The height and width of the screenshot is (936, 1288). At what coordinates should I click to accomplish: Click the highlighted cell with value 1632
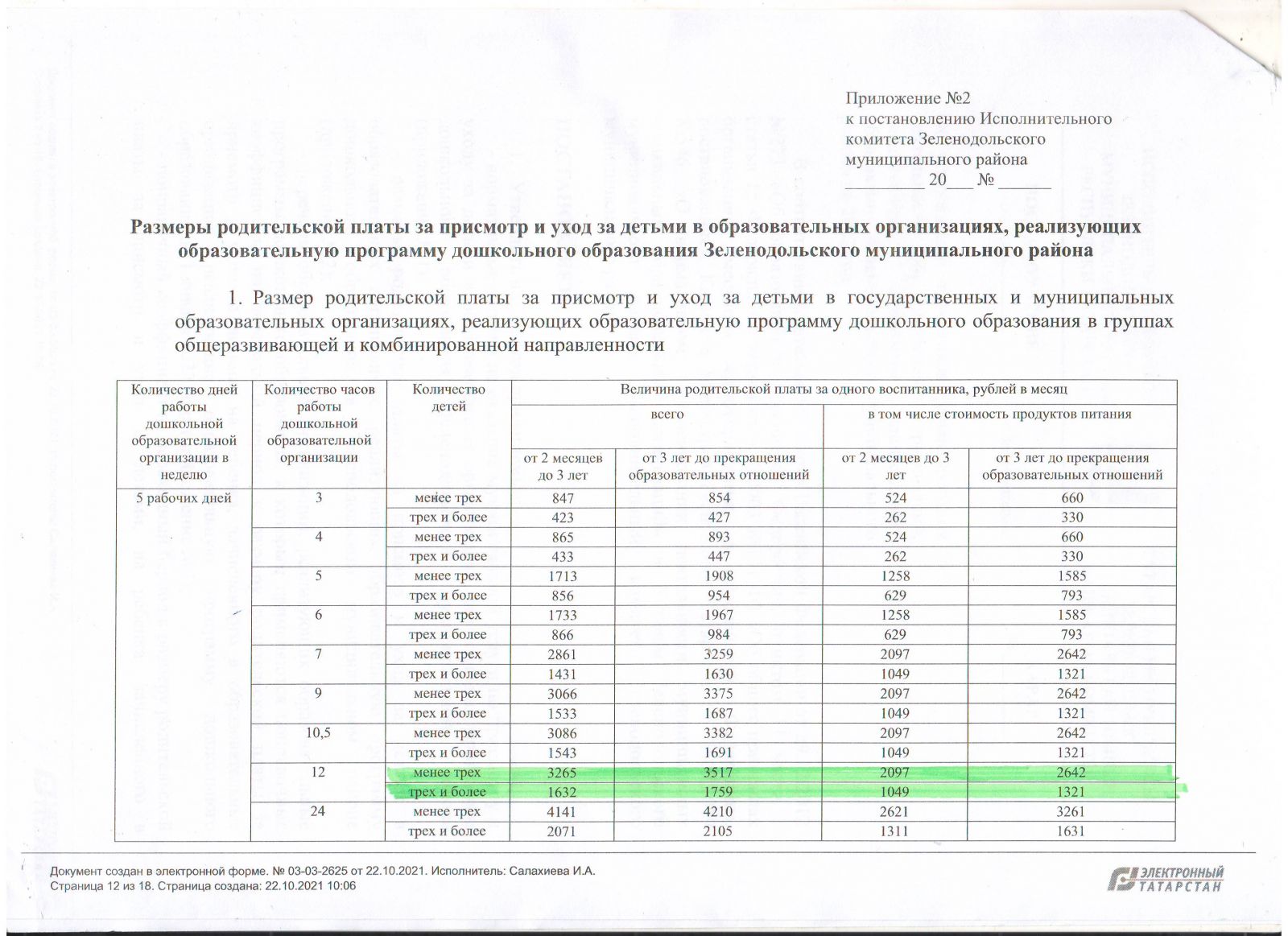point(562,792)
